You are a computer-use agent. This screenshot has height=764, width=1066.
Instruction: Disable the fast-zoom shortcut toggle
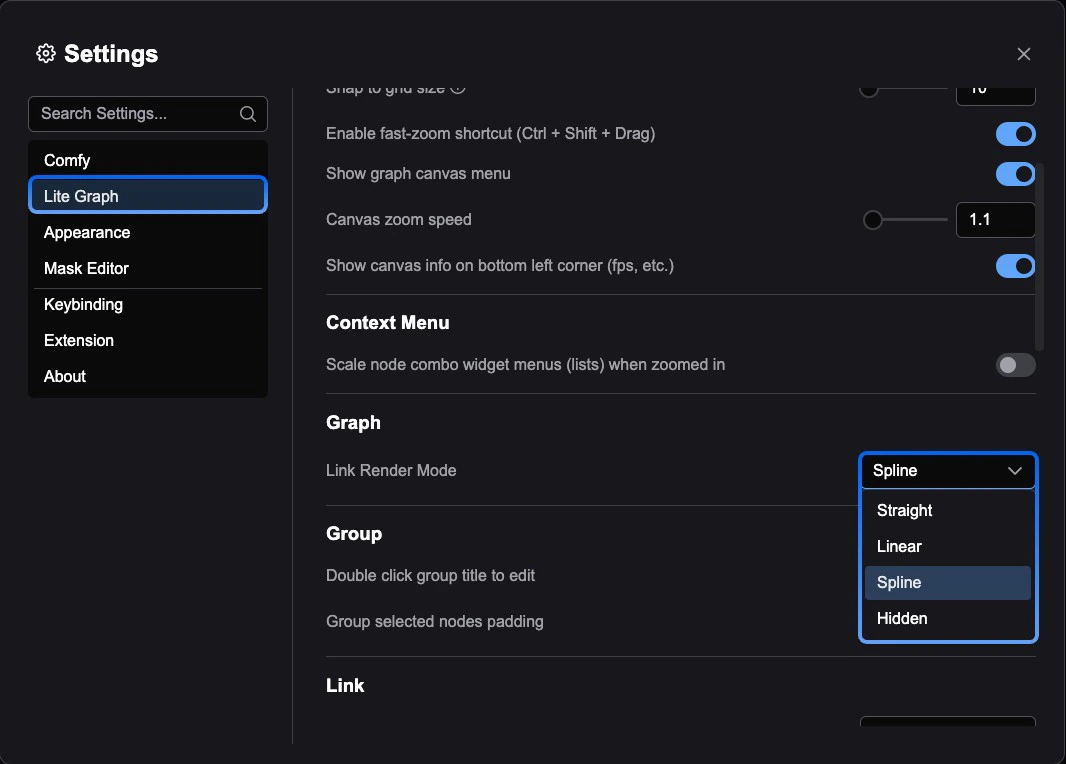coord(1015,133)
